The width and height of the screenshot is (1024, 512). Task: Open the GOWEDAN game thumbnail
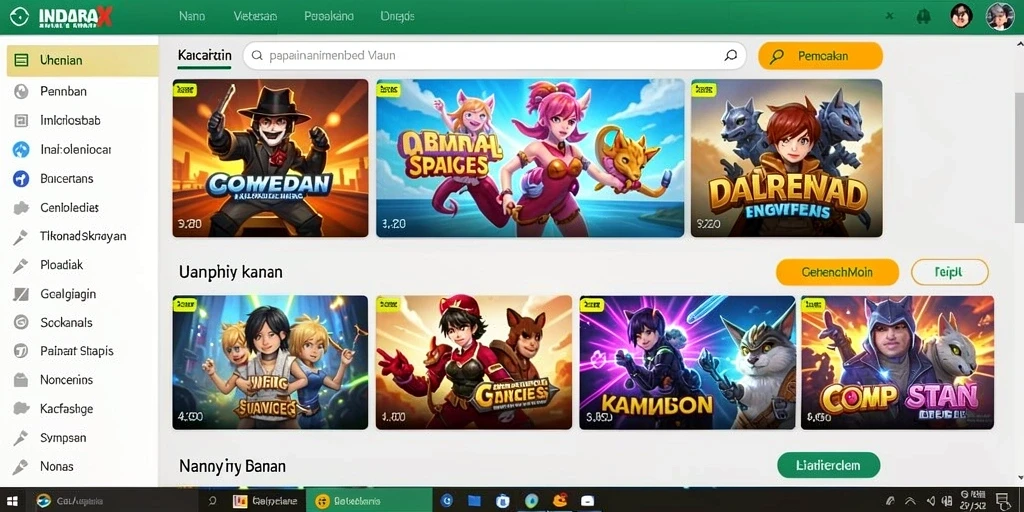click(x=270, y=158)
